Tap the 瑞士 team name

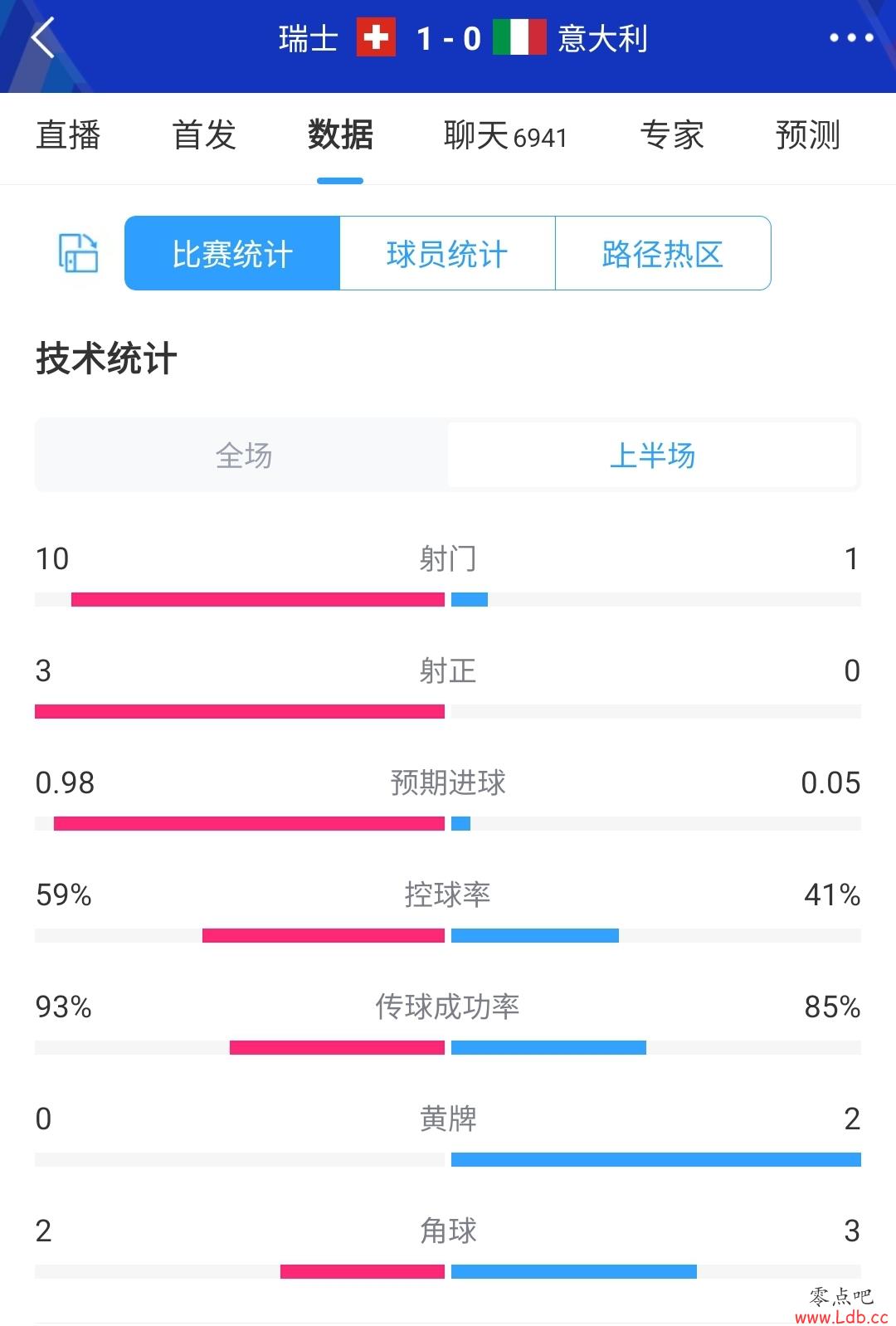coord(309,38)
